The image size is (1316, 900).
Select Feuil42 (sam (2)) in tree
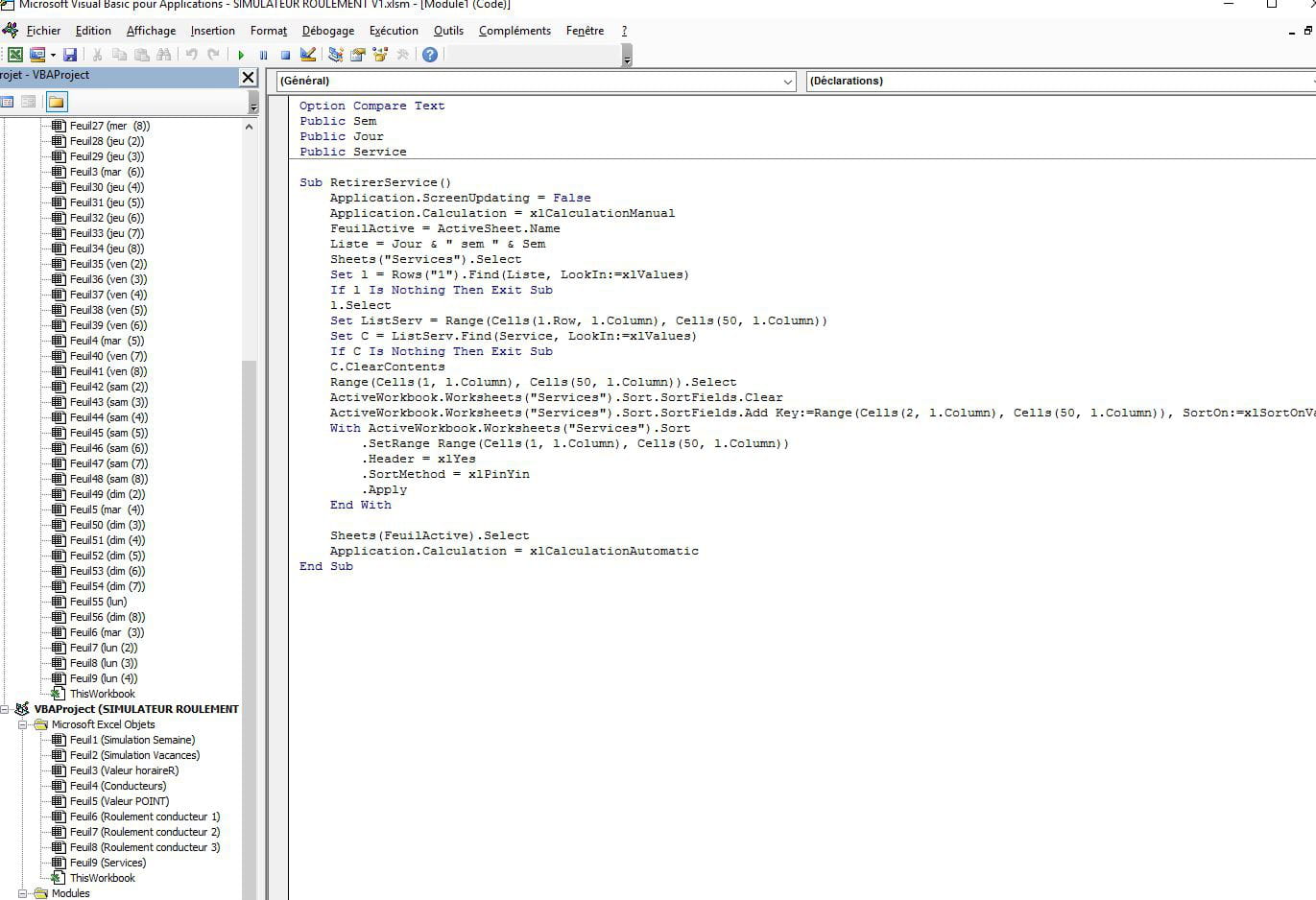pyautogui.click(x=108, y=387)
